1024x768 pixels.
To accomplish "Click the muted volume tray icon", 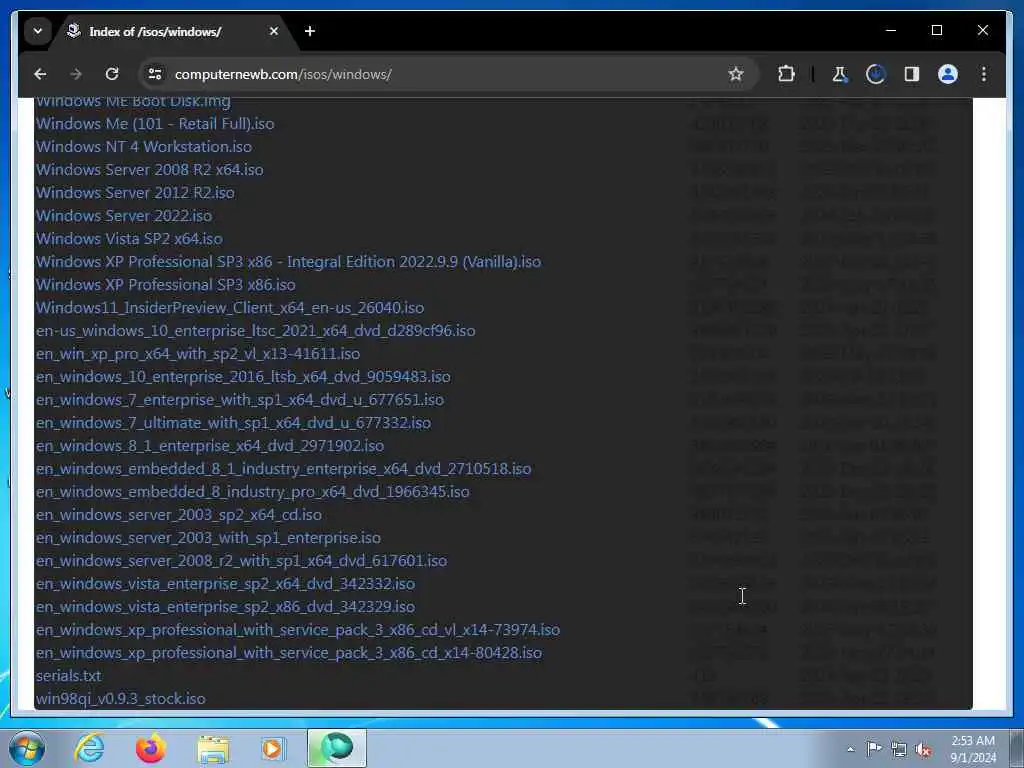I will (x=923, y=749).
